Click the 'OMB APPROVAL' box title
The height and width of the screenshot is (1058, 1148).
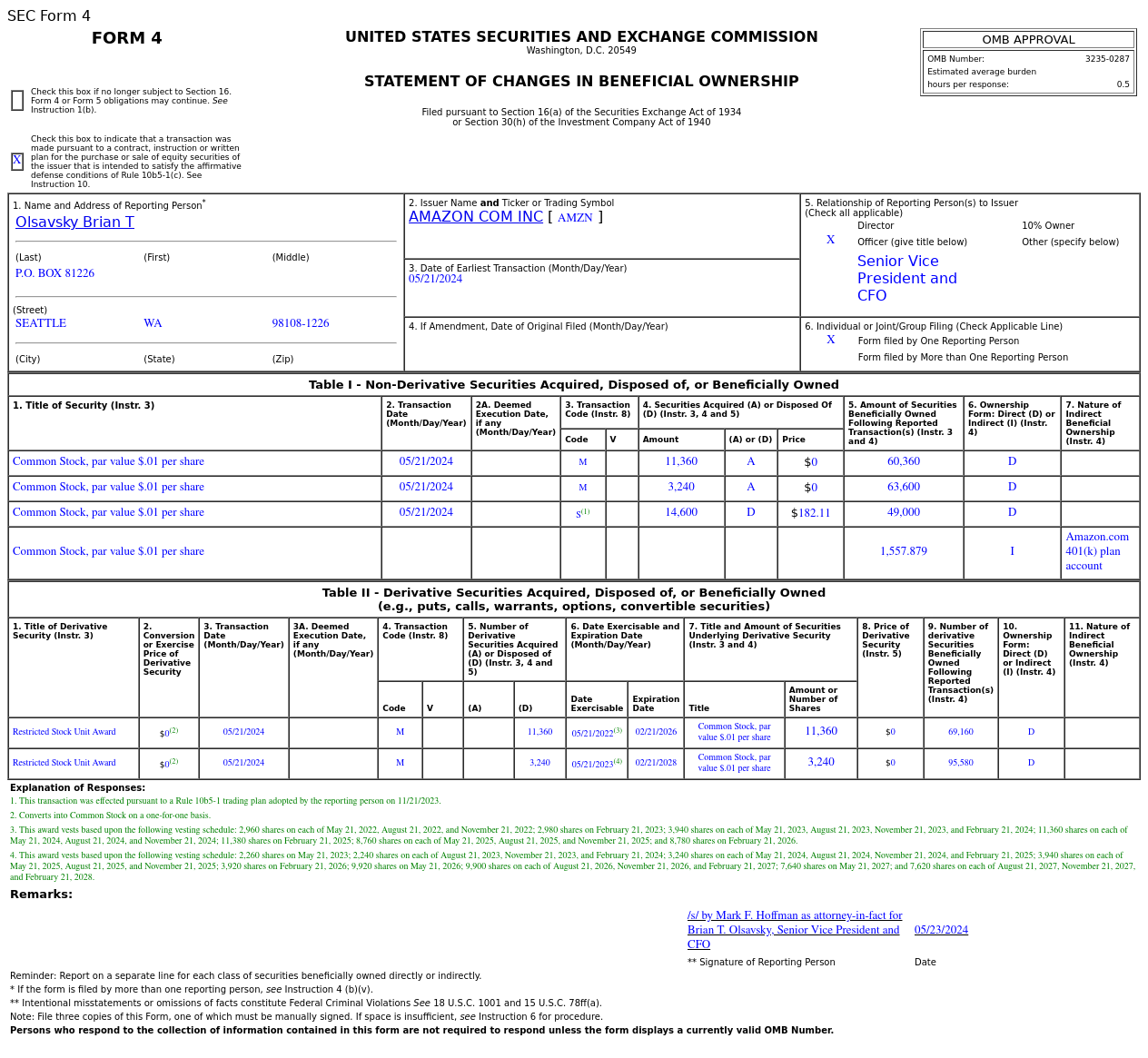click(1028, 40)
